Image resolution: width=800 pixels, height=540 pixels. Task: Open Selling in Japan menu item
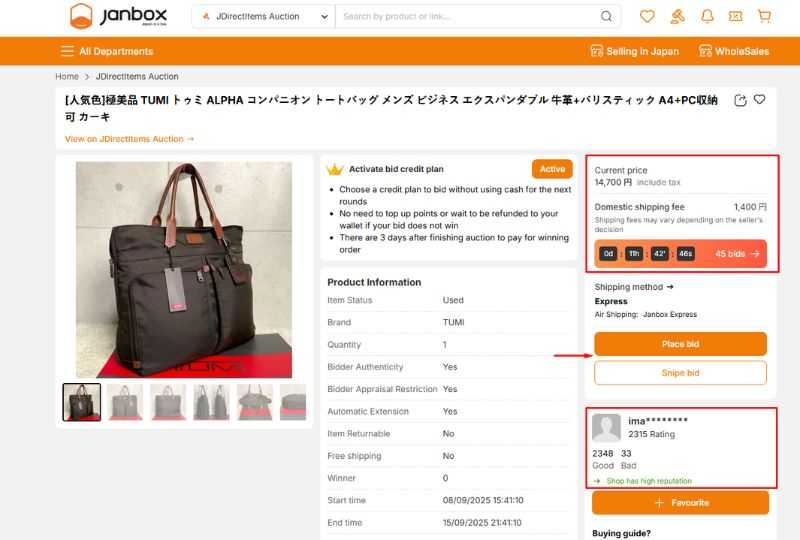coord(634,51)
